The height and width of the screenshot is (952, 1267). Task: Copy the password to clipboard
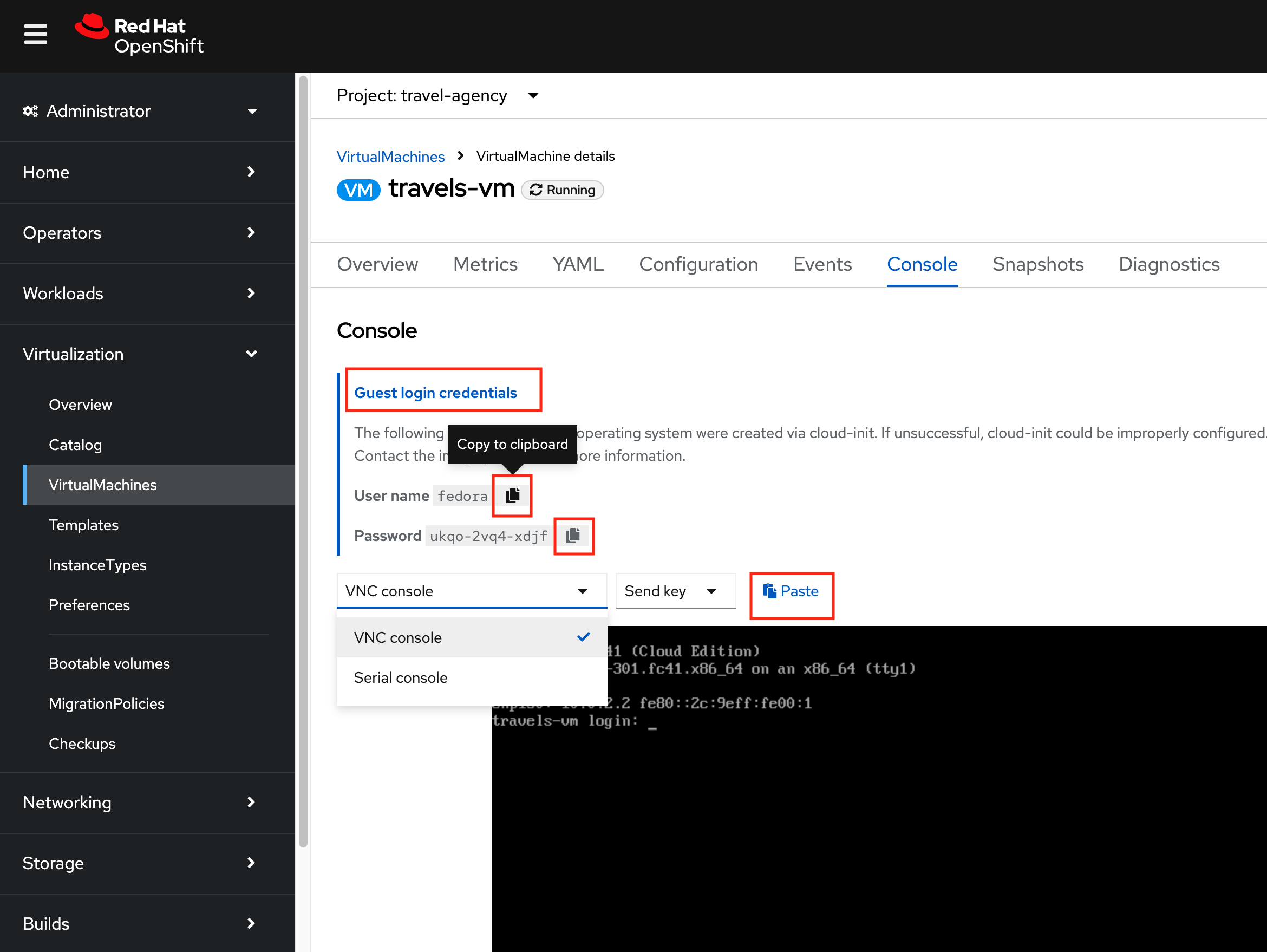pos(573,536)
